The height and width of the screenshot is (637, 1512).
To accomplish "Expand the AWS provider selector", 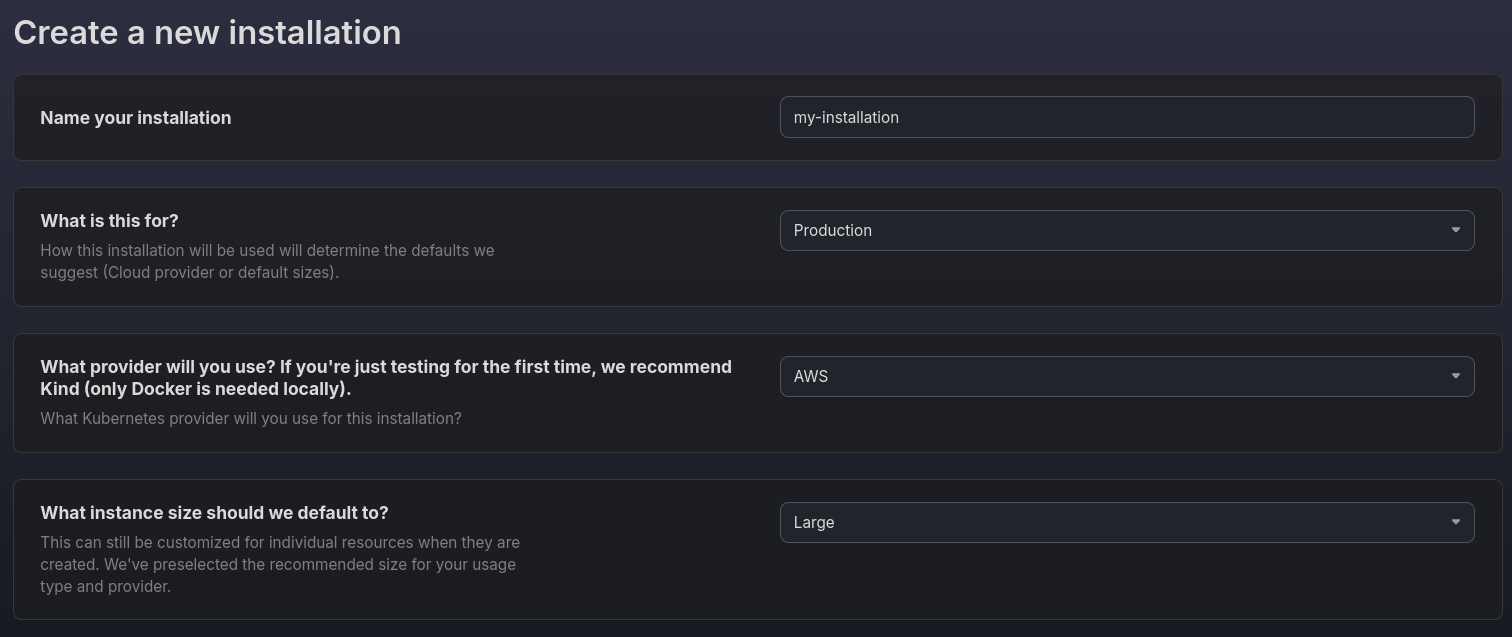I will (1127, 376).
